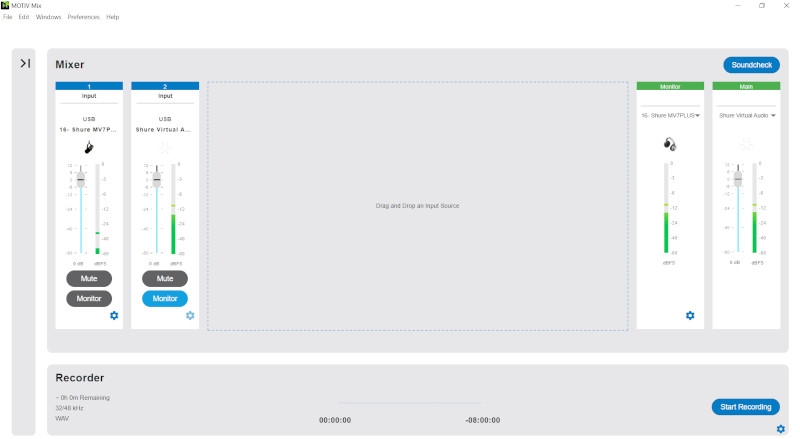Select the green Main strip header
800x439 pixels.
click(746, 86)
